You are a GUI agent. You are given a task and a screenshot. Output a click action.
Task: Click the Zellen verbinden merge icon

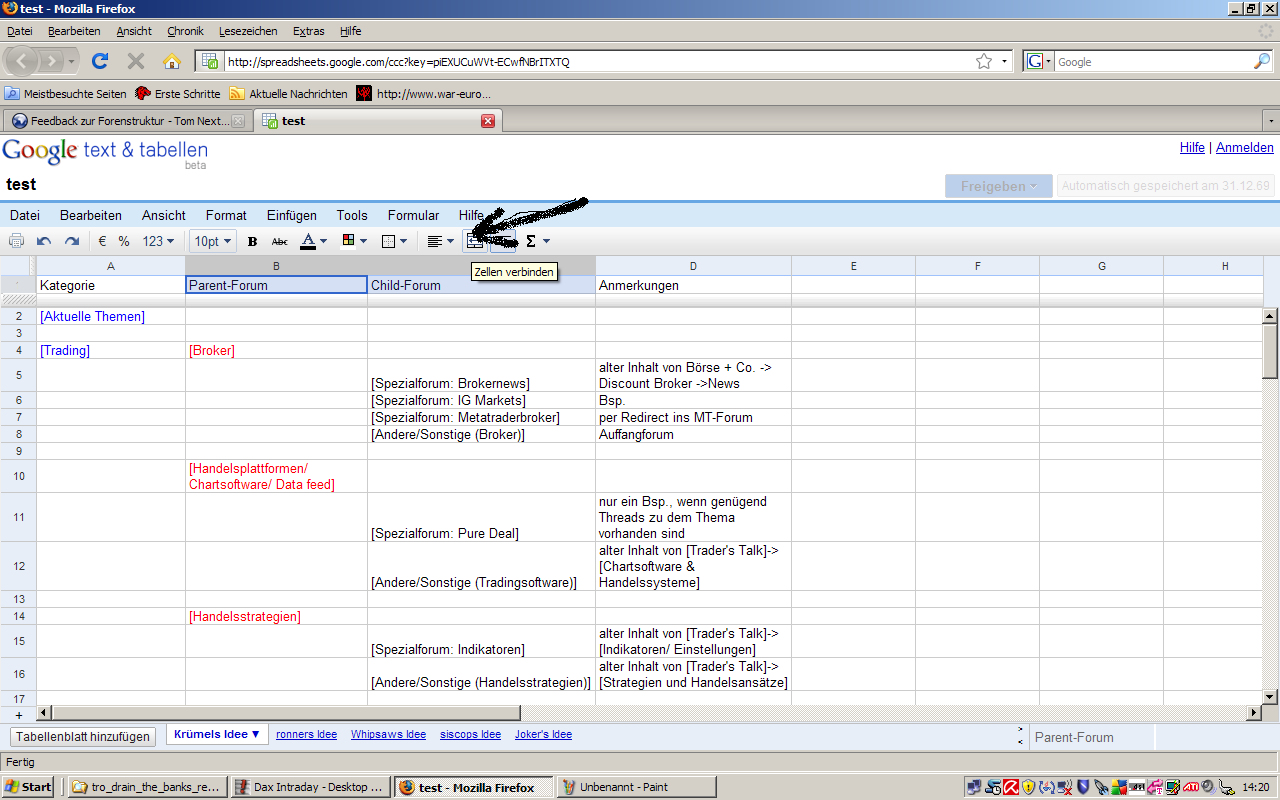coord(475,241)
